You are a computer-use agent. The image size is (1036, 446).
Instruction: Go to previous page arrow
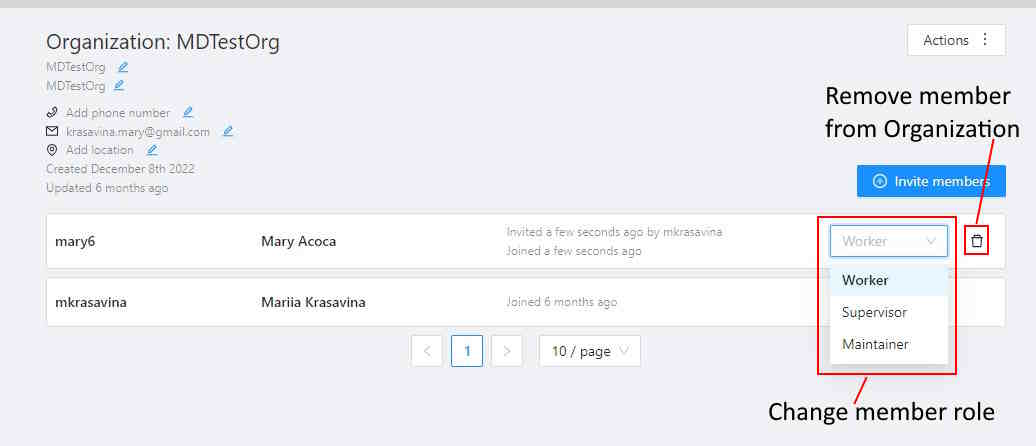click(427, 351)
